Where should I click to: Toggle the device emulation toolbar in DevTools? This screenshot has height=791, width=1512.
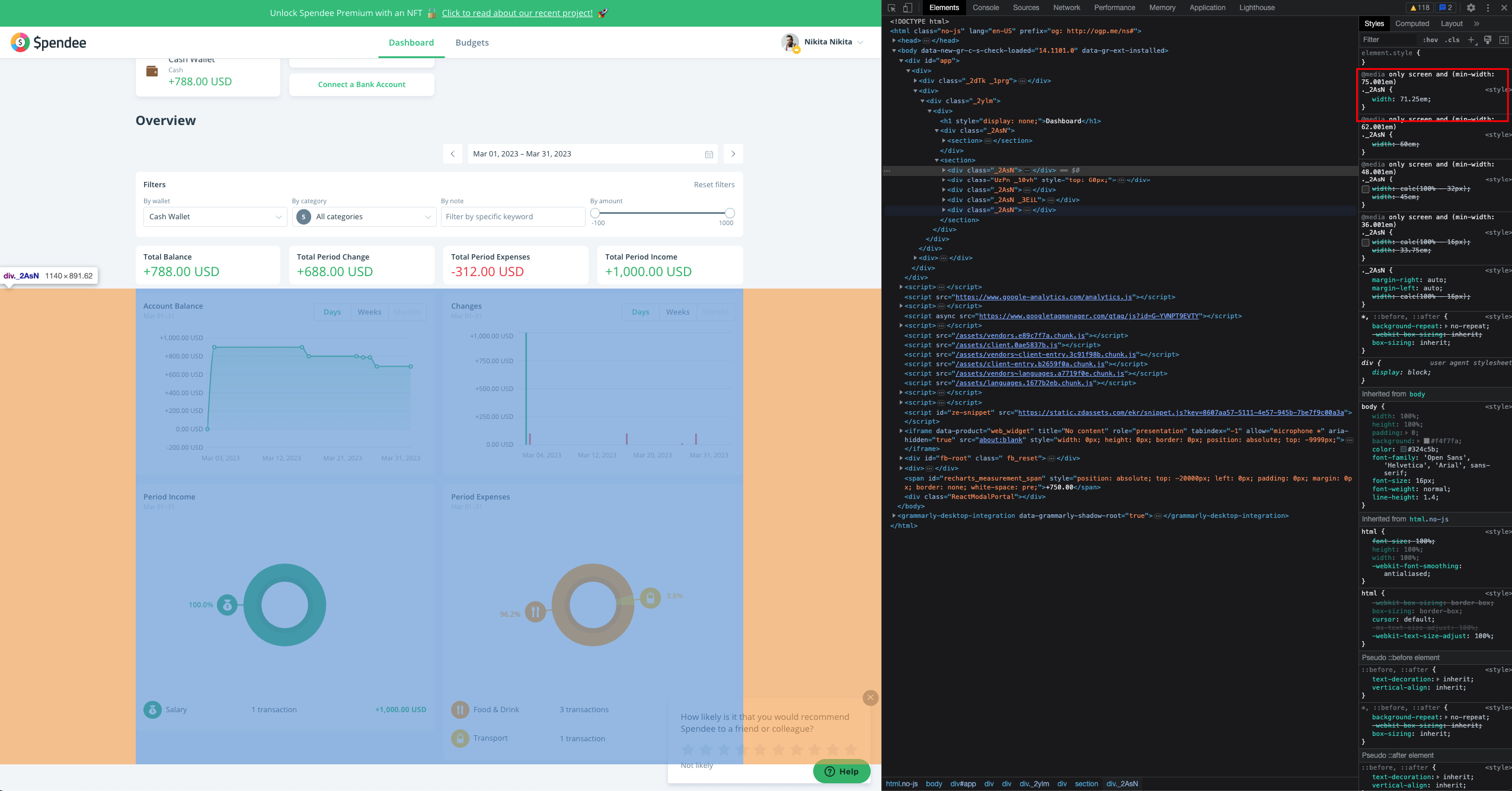click(x=907, y=8)
